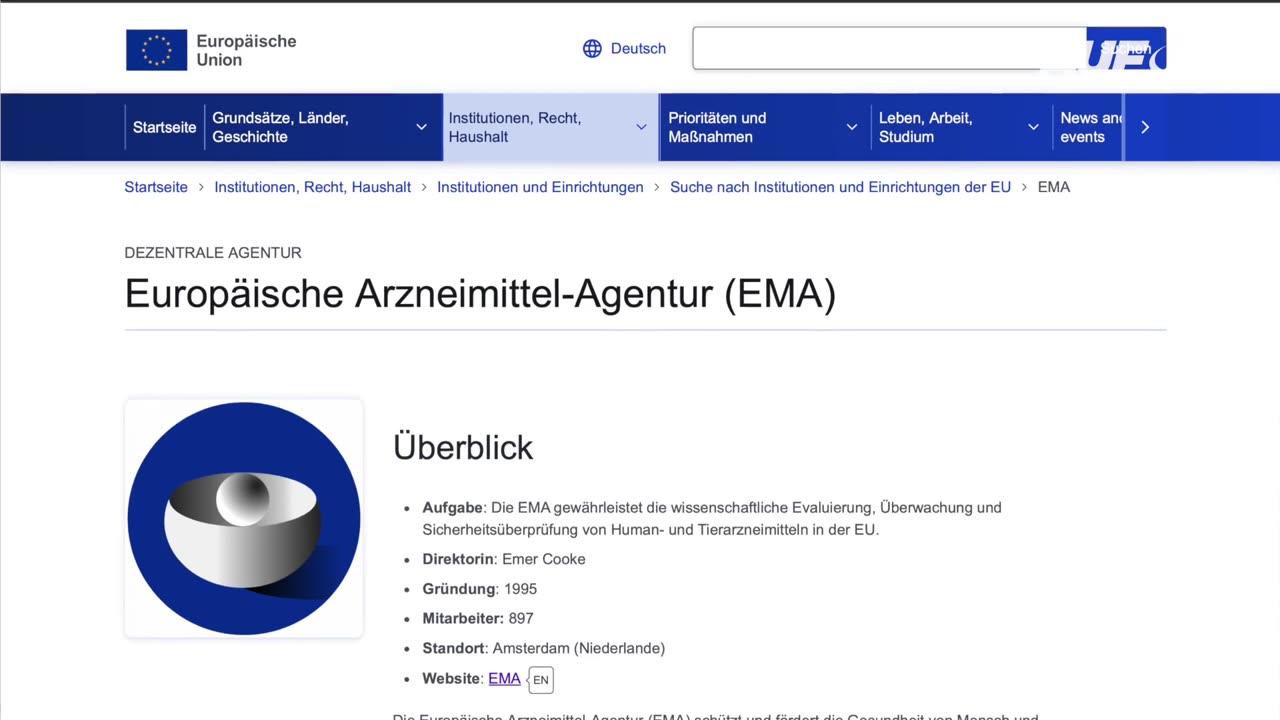Viewport: 1280px width, 720px height.
Task: Click Institutionen, Recht, Haushalt breadcrumb link
Action: (312, 187)
